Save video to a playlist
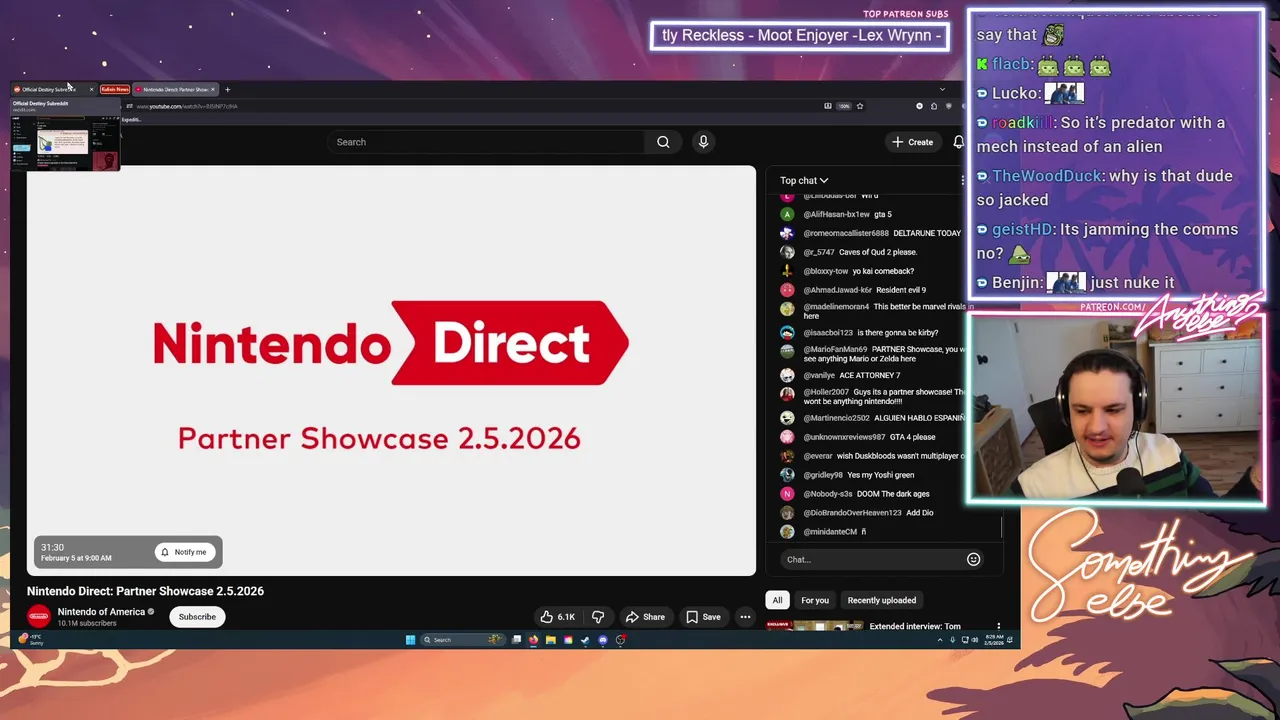The width and height of the screenshot is (1280, 720). 703,617
